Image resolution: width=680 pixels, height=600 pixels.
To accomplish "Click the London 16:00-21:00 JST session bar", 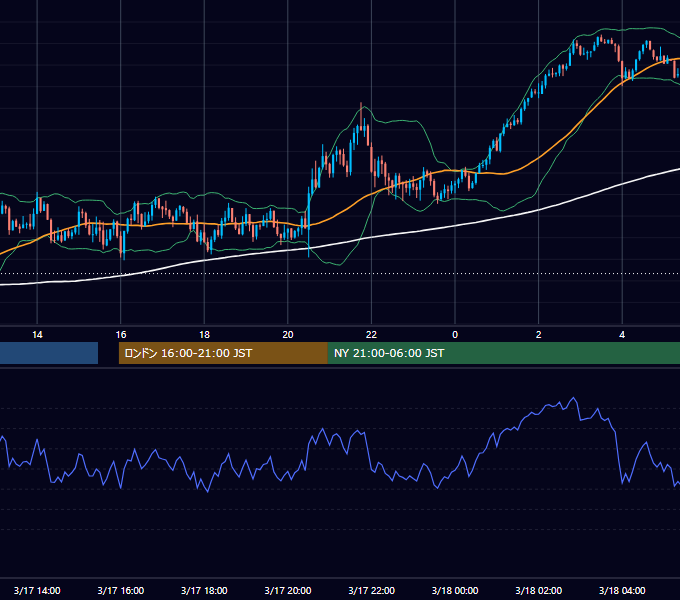I will click(223, 353).
